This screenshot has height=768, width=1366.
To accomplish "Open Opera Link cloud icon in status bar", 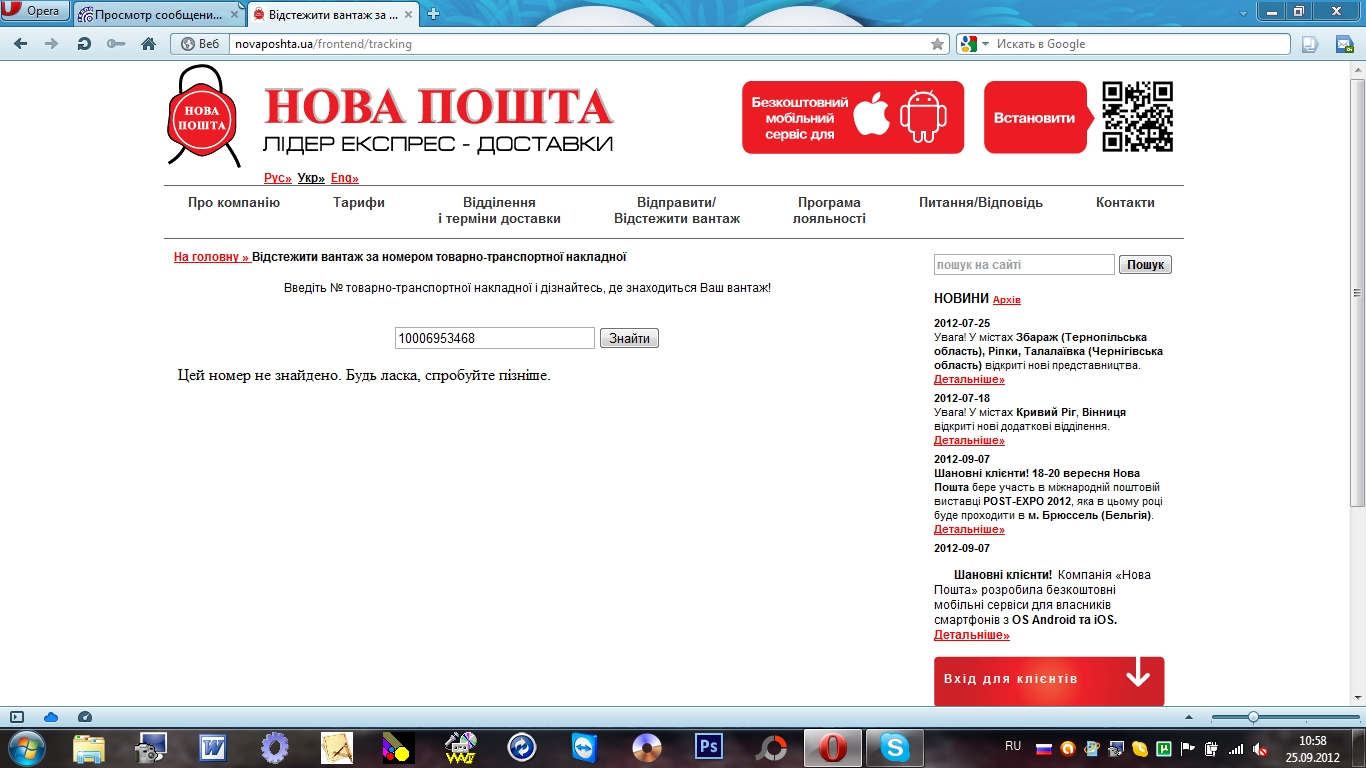I will tap(51, 717).
